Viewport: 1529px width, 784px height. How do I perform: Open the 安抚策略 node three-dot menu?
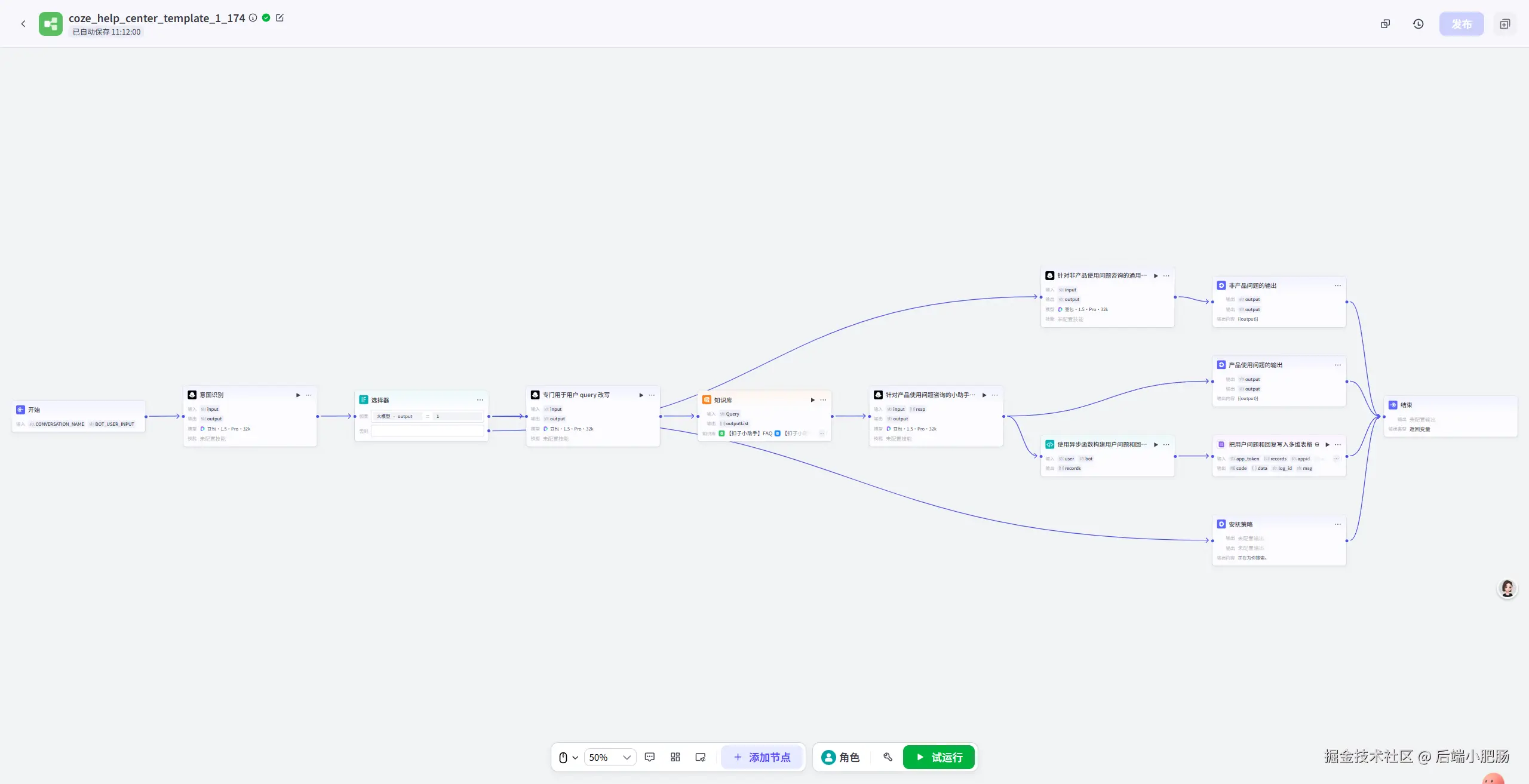pyautogui.click(x=1337, y=524)
